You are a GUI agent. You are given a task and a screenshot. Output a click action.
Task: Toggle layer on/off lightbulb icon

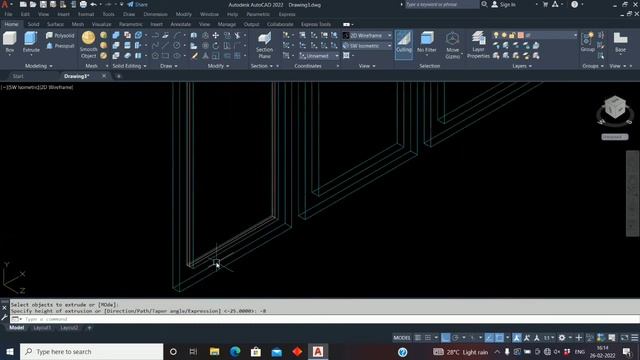pos(496,36)
